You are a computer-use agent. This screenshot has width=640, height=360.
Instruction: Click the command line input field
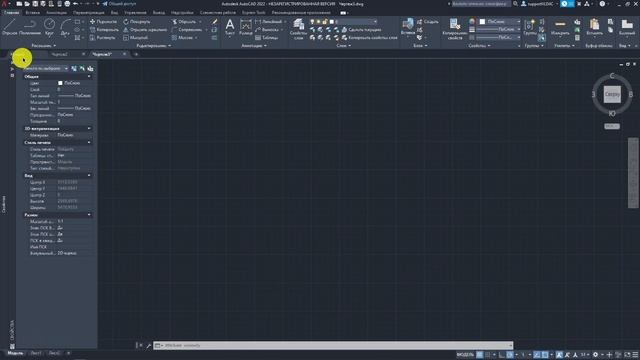point(333,345)
